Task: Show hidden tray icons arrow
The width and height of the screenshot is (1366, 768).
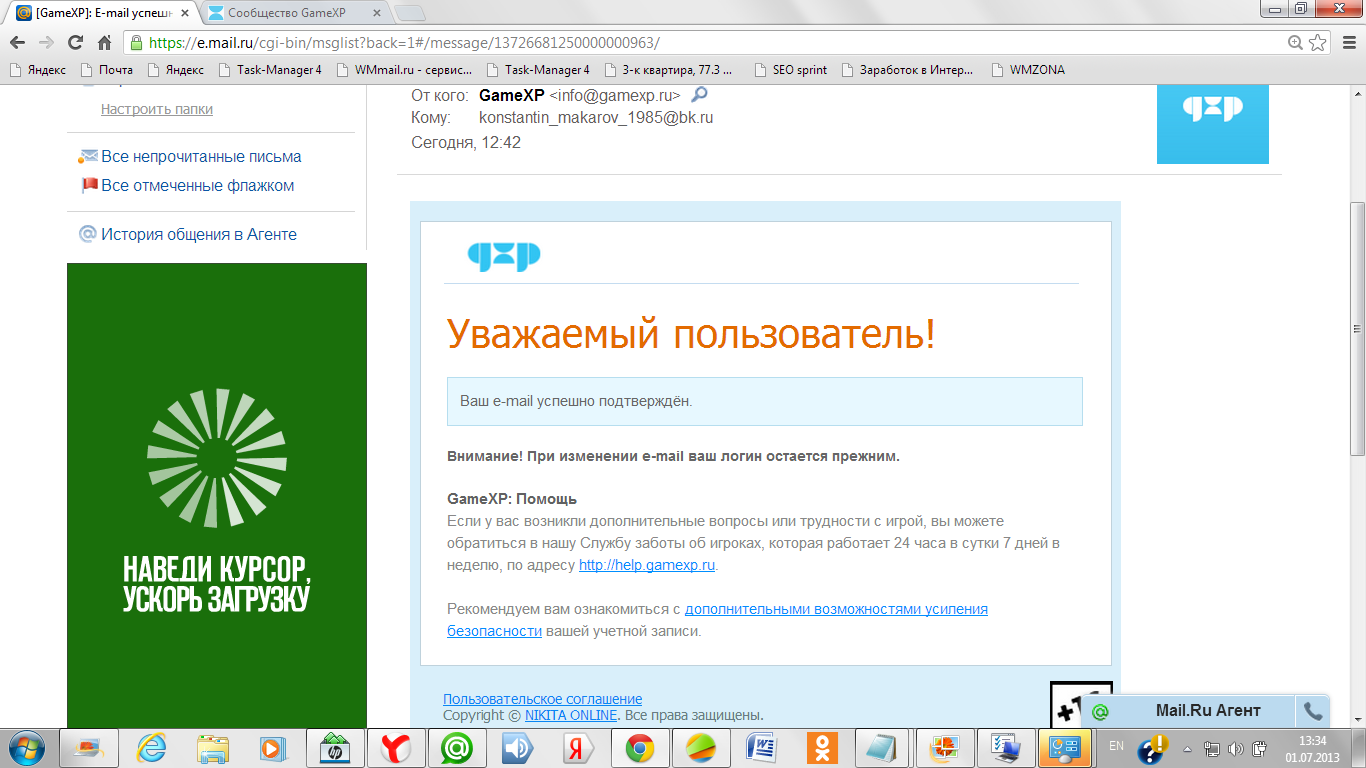Action: tap(1188, 748)
